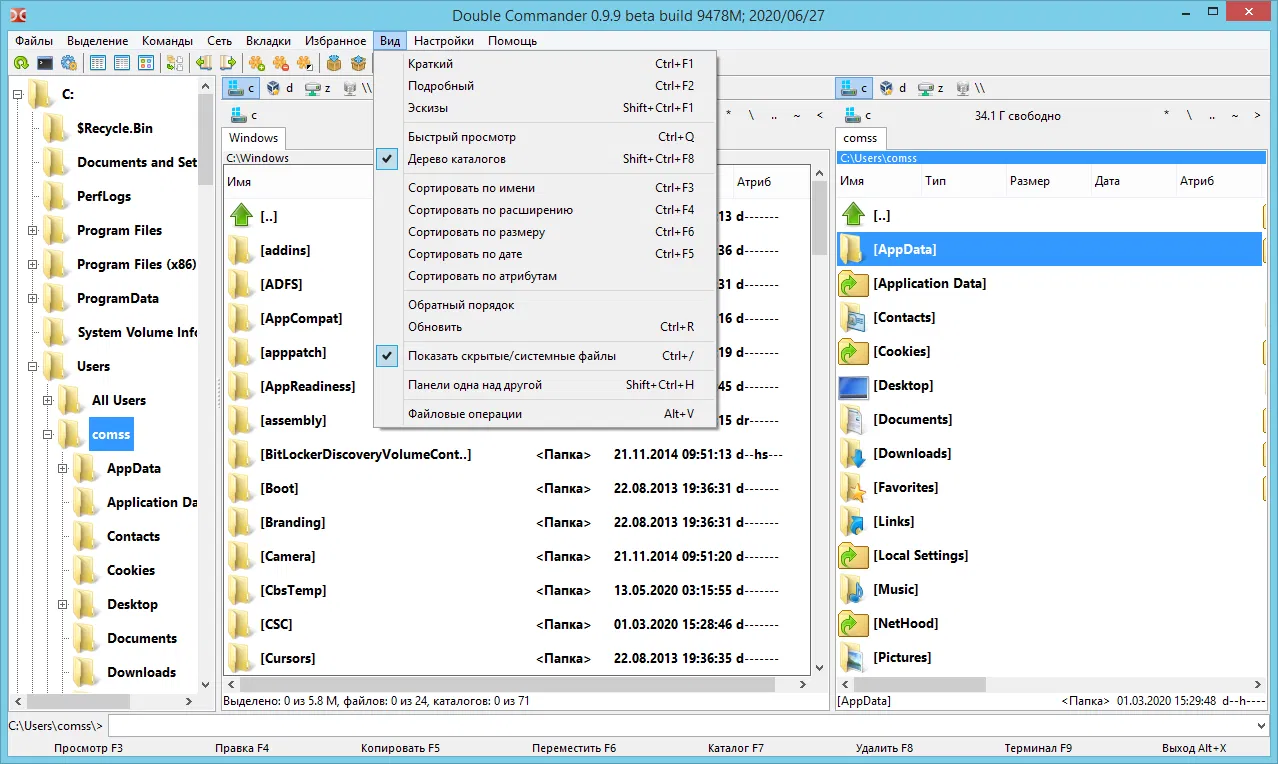This screenshot has height=764, width=1278.
Task: Click 'Переместить F6' button
Action: (x=574, y=748)
